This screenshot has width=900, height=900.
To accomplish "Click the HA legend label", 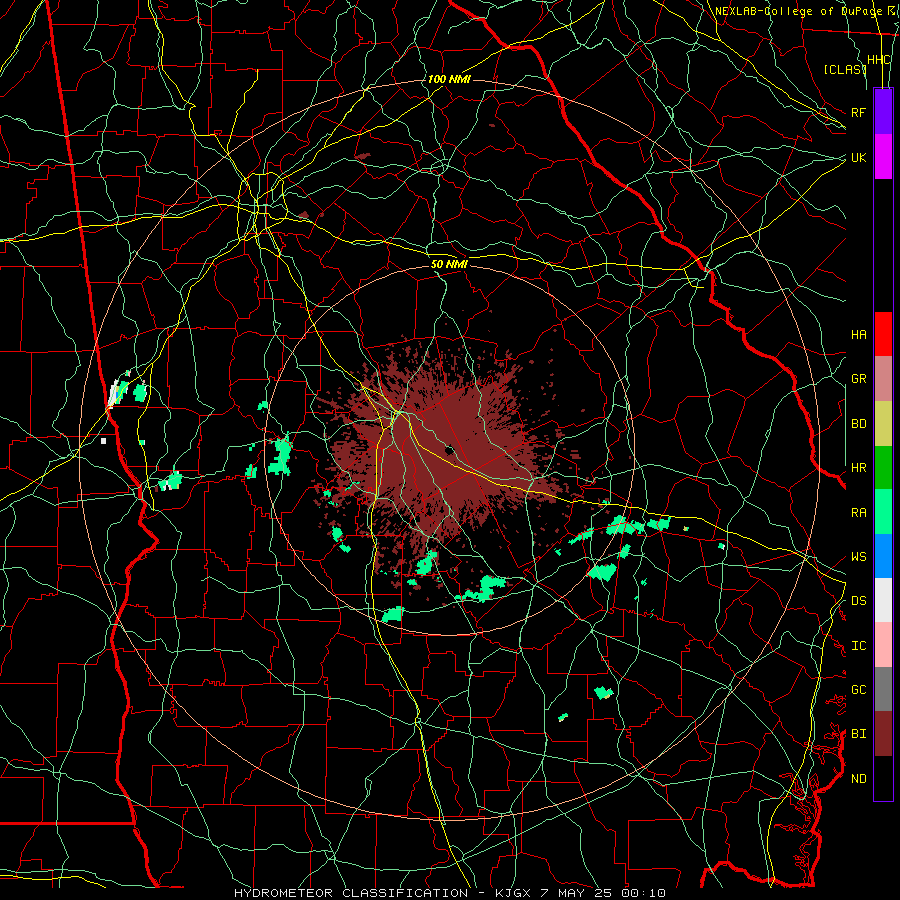I will pyautogui.click(x=858, y=335).
